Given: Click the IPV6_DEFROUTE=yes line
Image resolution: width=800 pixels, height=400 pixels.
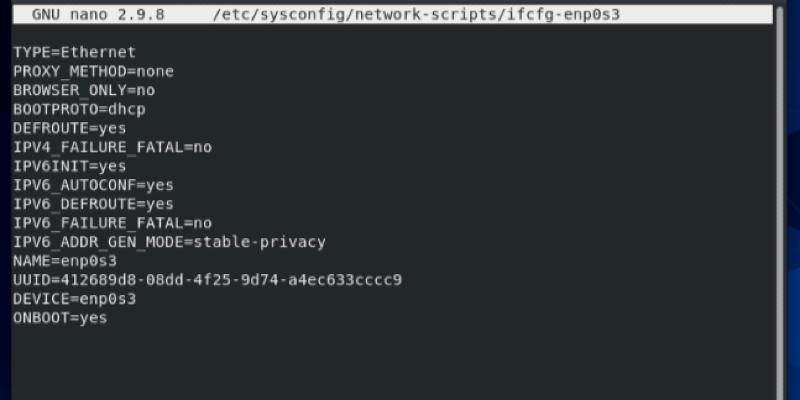Looking at the screenshot, I should pos(93,204).
